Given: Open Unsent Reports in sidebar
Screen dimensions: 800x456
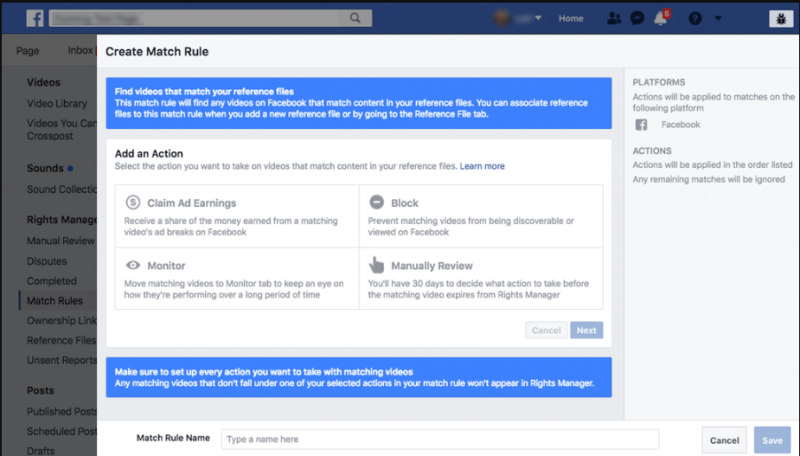Looking at the screenshot, I should coord(61,361).
